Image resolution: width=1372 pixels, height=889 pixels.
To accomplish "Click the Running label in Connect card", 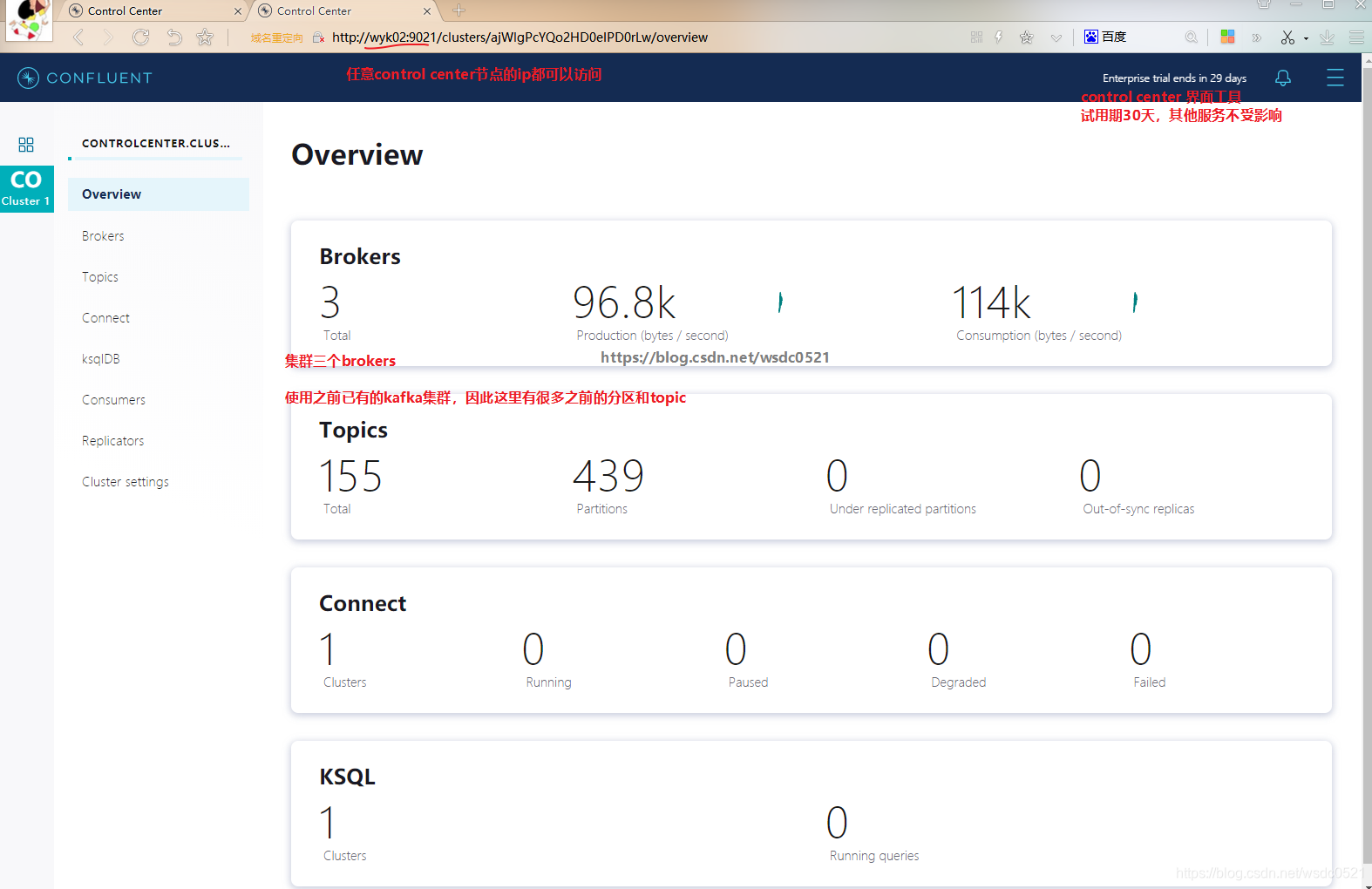I will [x=548, y=682].
